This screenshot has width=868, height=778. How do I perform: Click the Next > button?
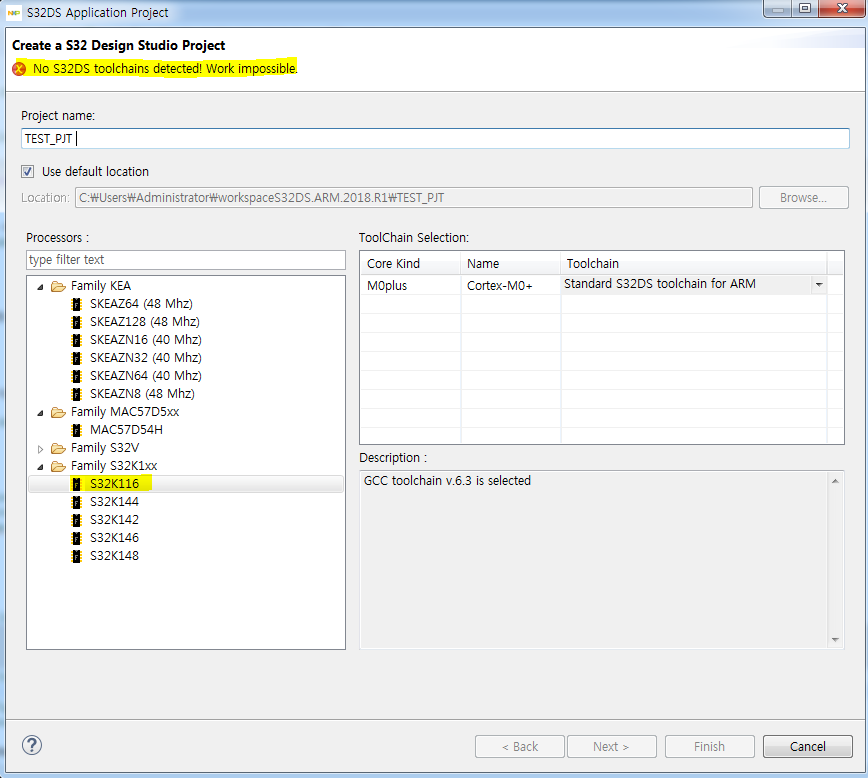(x=612, y=746)
